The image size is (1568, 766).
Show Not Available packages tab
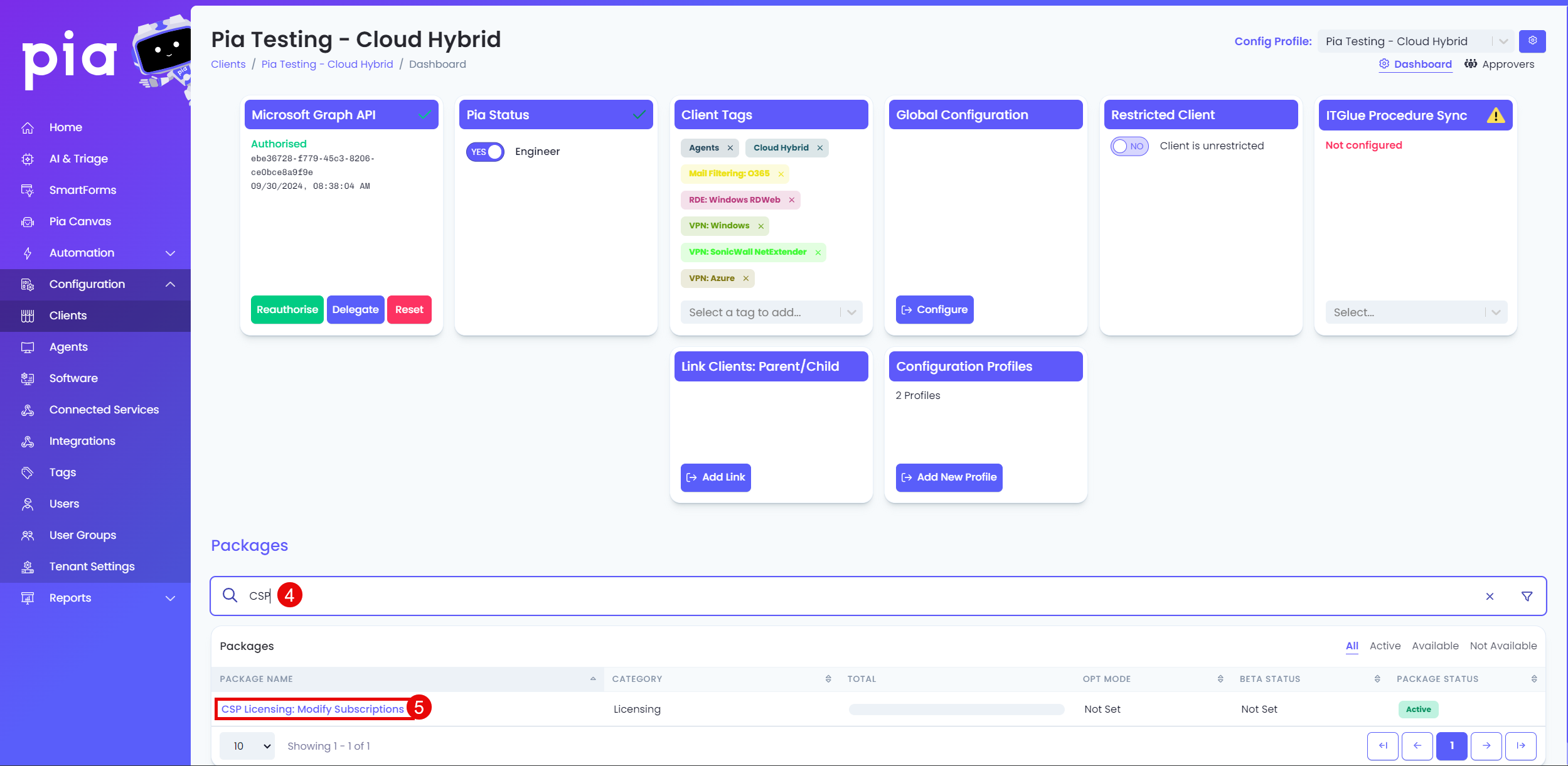click(x=1503, y=646)
